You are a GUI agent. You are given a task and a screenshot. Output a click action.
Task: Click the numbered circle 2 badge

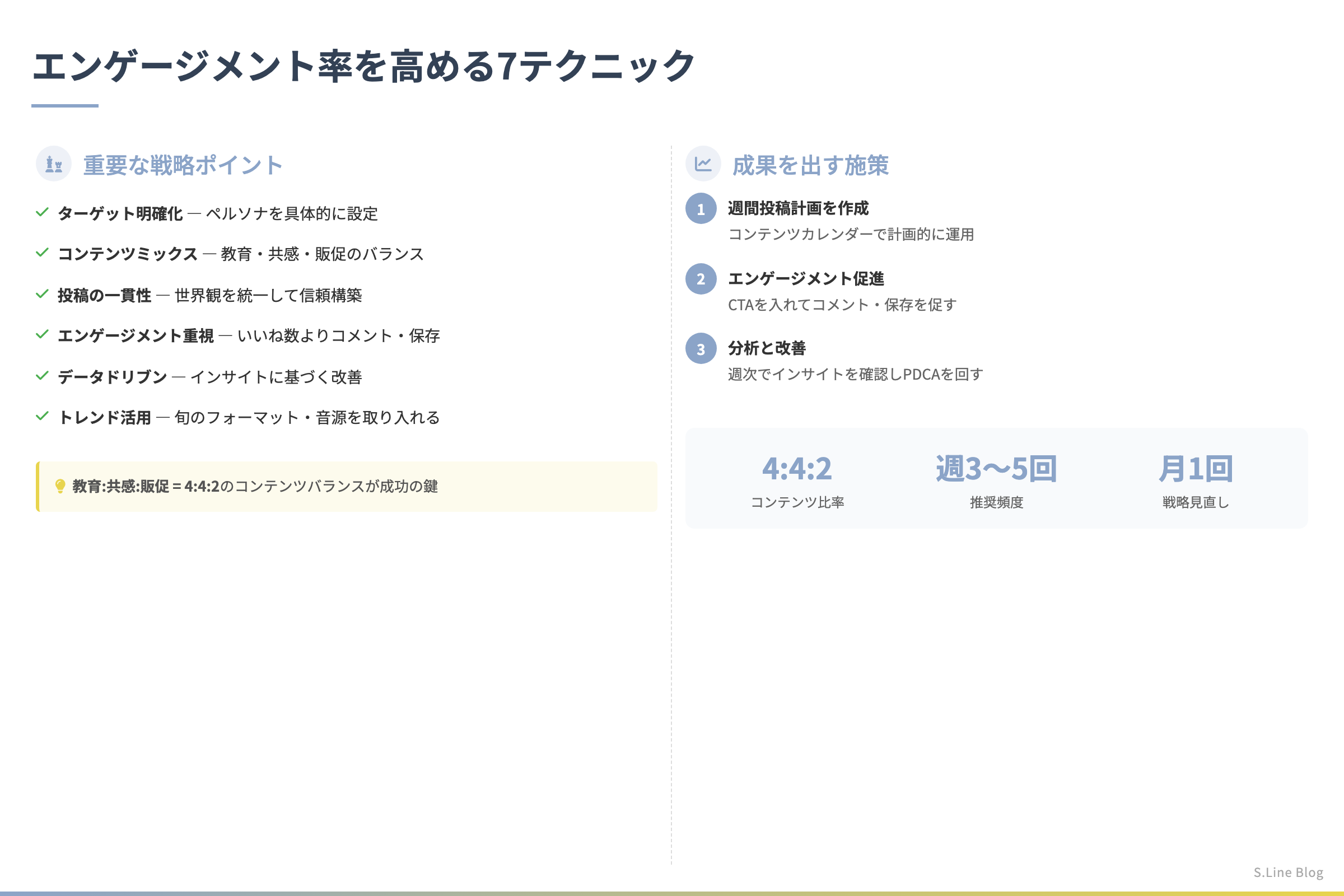pos(701,279)
